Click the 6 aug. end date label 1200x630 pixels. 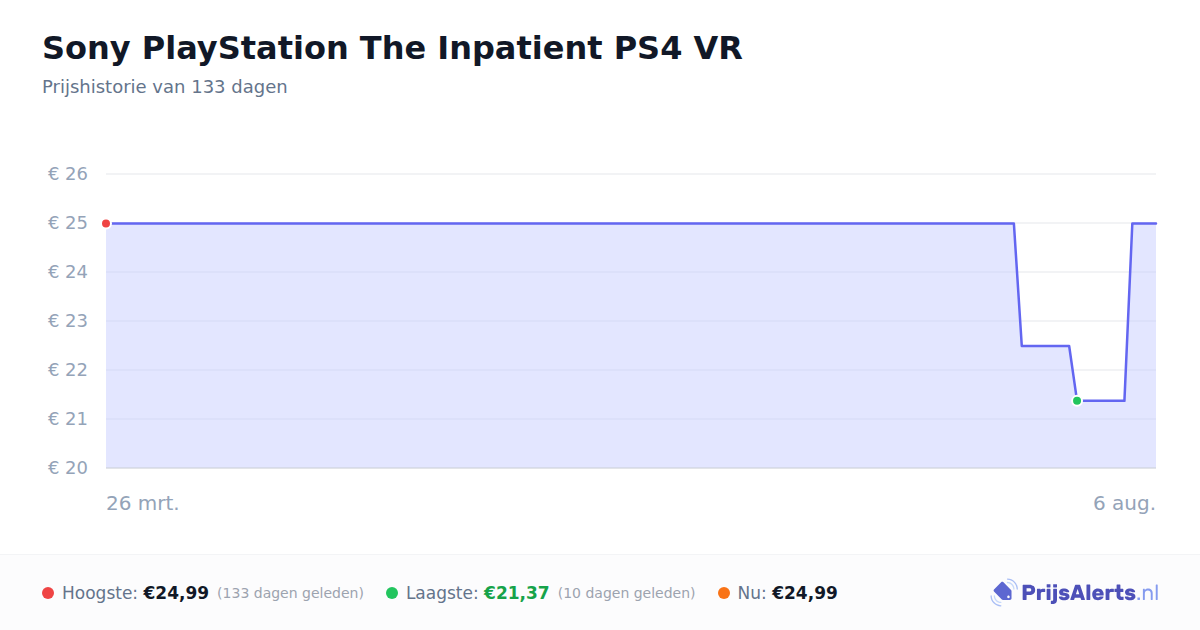pyautogui.click(x=1124, y=503)
